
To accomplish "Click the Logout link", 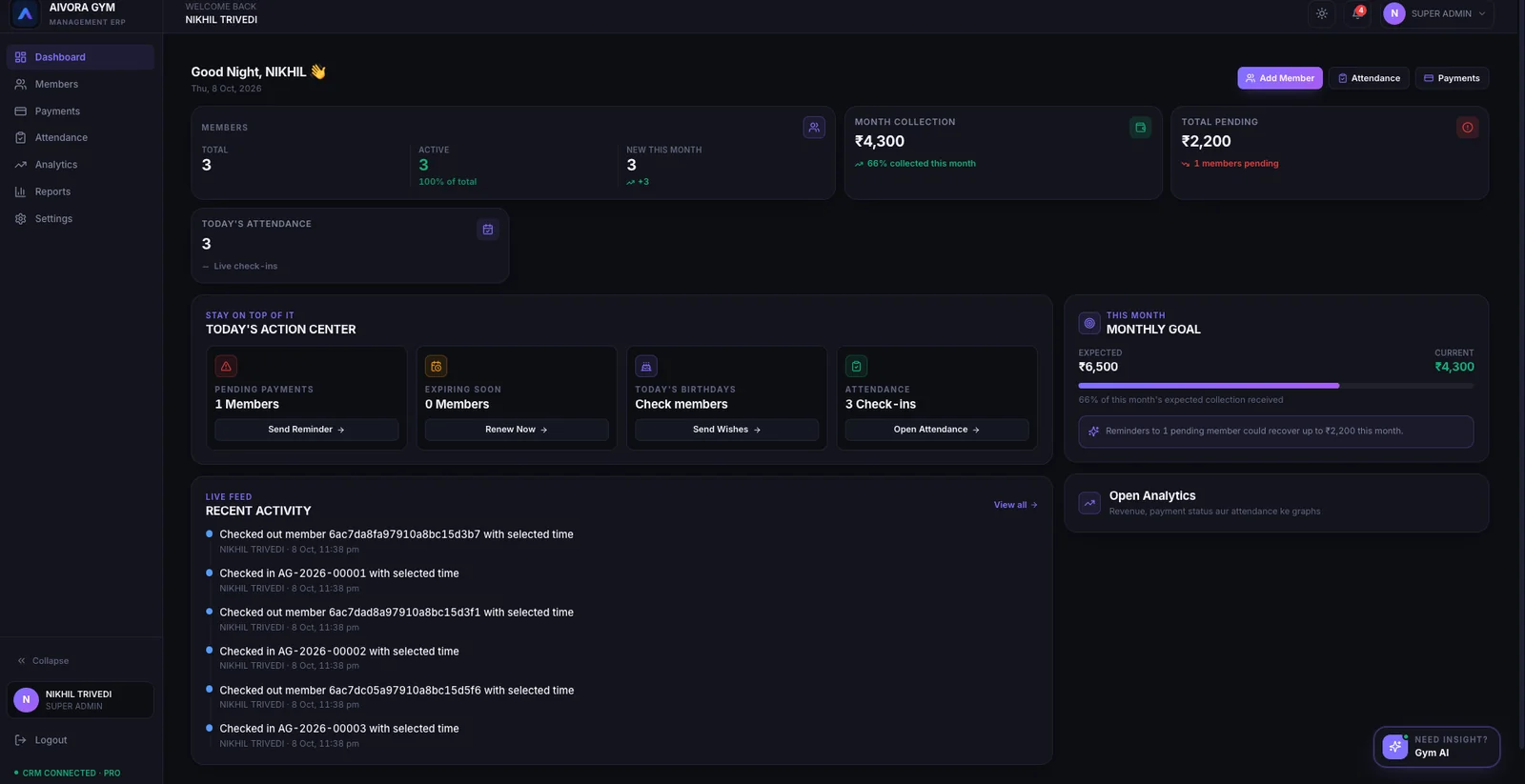I will coord(41,740).
